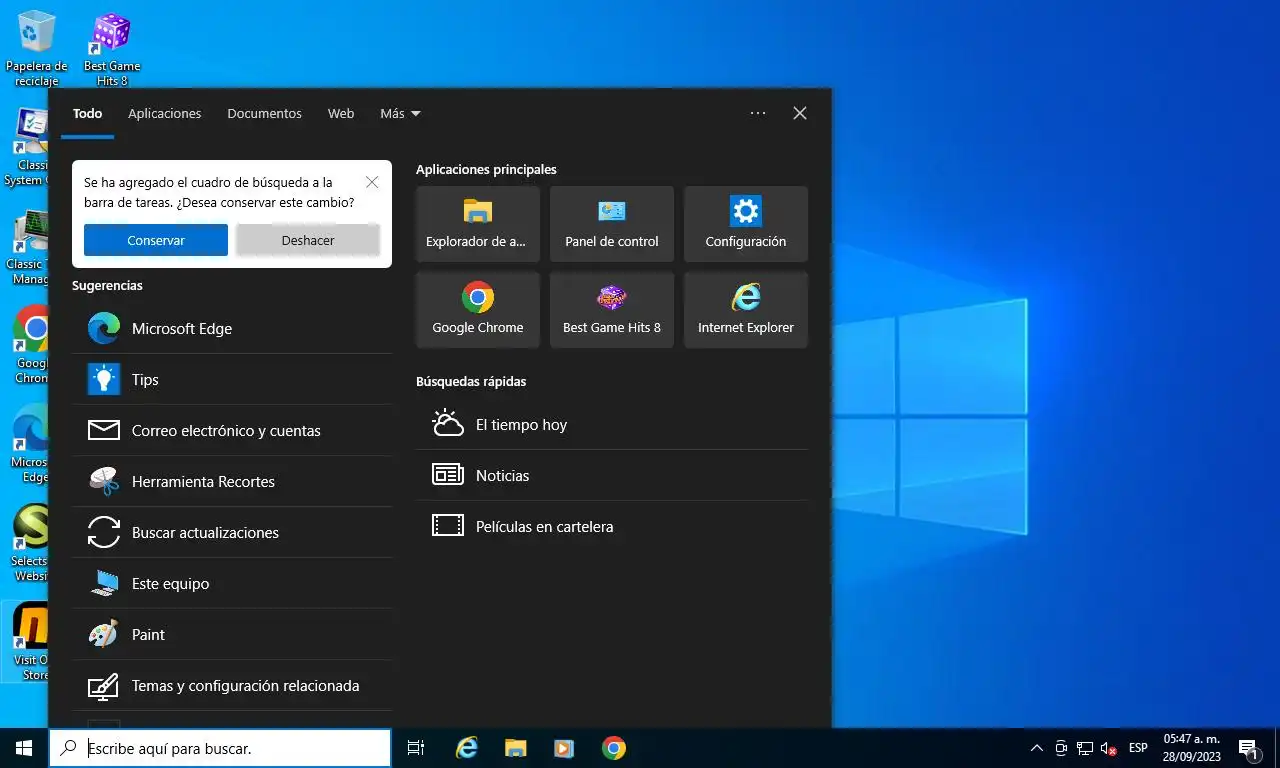Search El tiempo hoy
This screenshot has width=1280, height=768.
tap(612, 424)
